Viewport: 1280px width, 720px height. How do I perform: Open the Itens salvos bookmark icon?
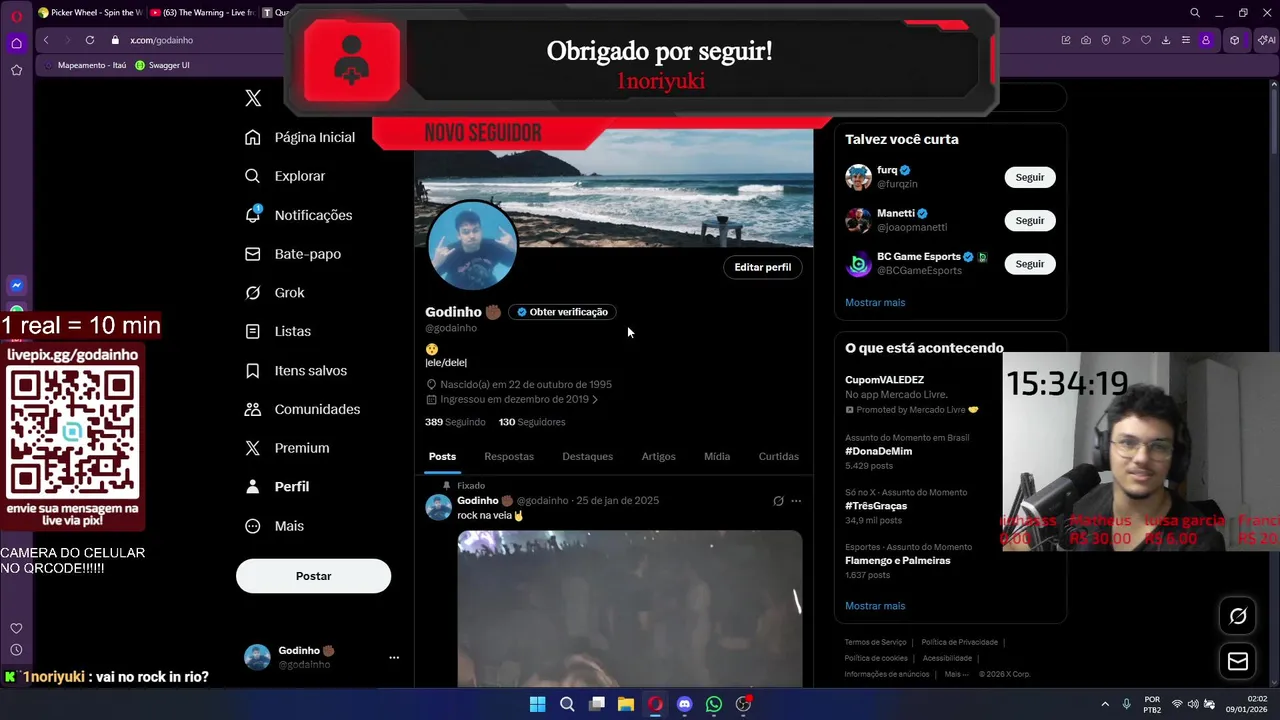click(253, 370)
